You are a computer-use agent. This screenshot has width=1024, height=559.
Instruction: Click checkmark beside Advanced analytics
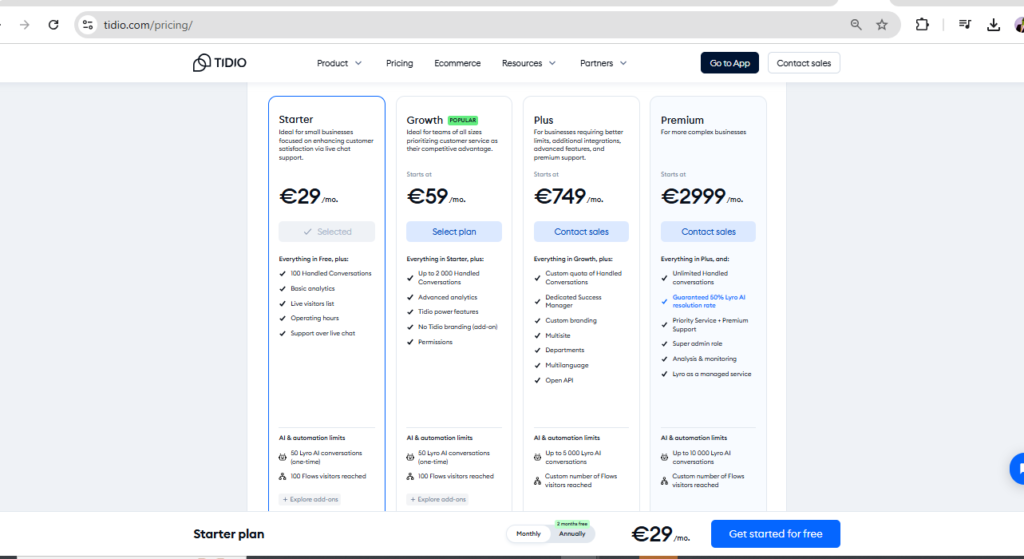click(410, 297)
